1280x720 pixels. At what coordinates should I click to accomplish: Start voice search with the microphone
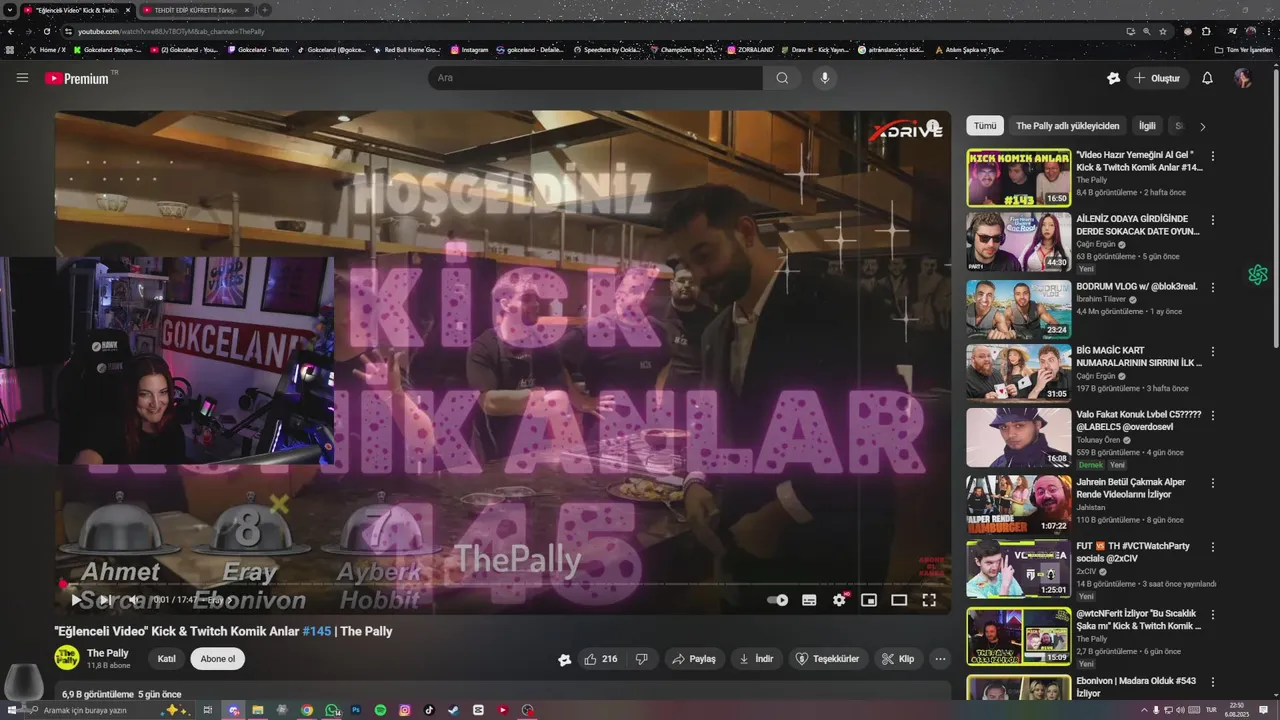pos(824,78)
